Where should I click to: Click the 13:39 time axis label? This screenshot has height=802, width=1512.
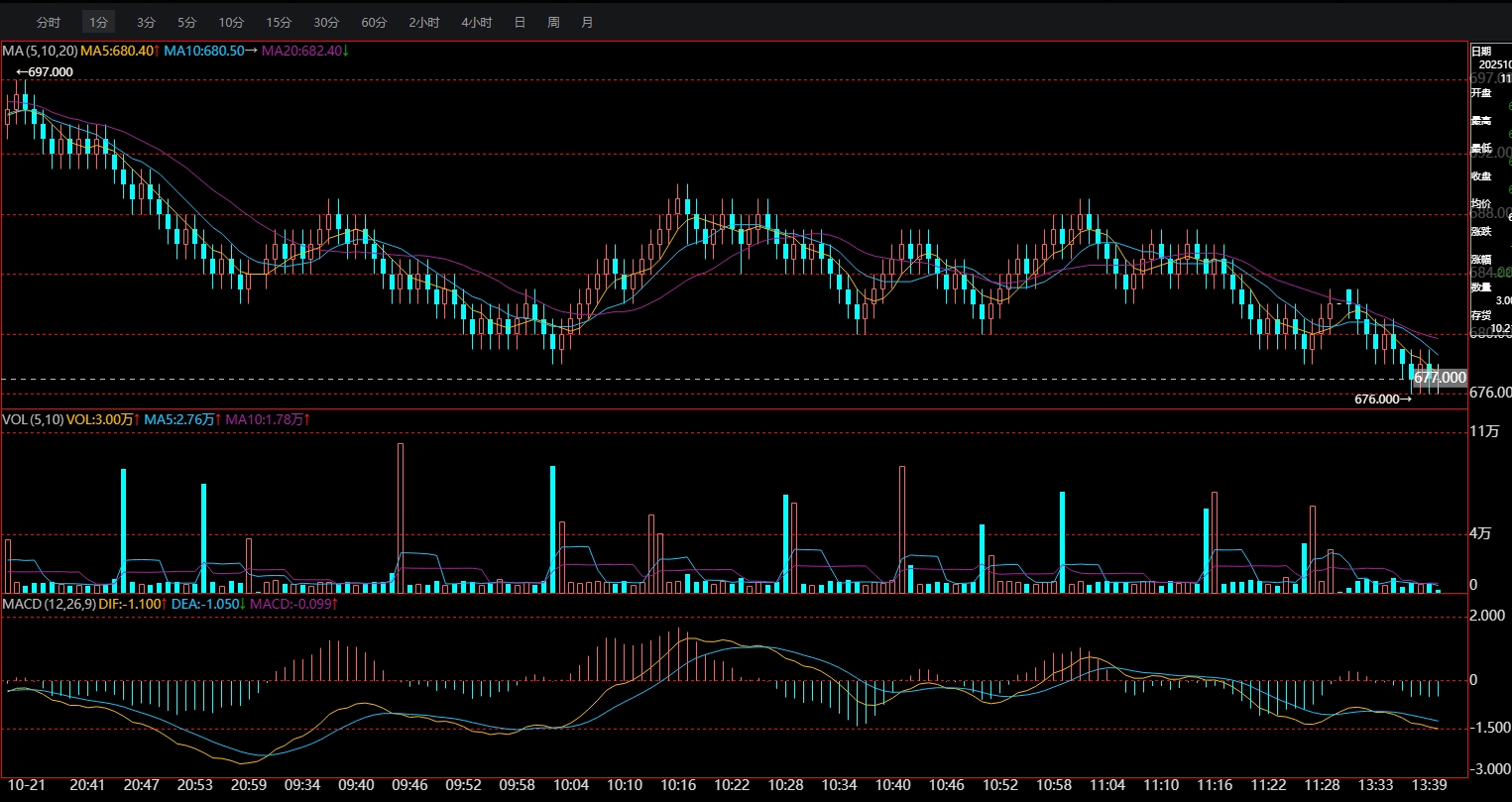click(x=1430, y=784)
